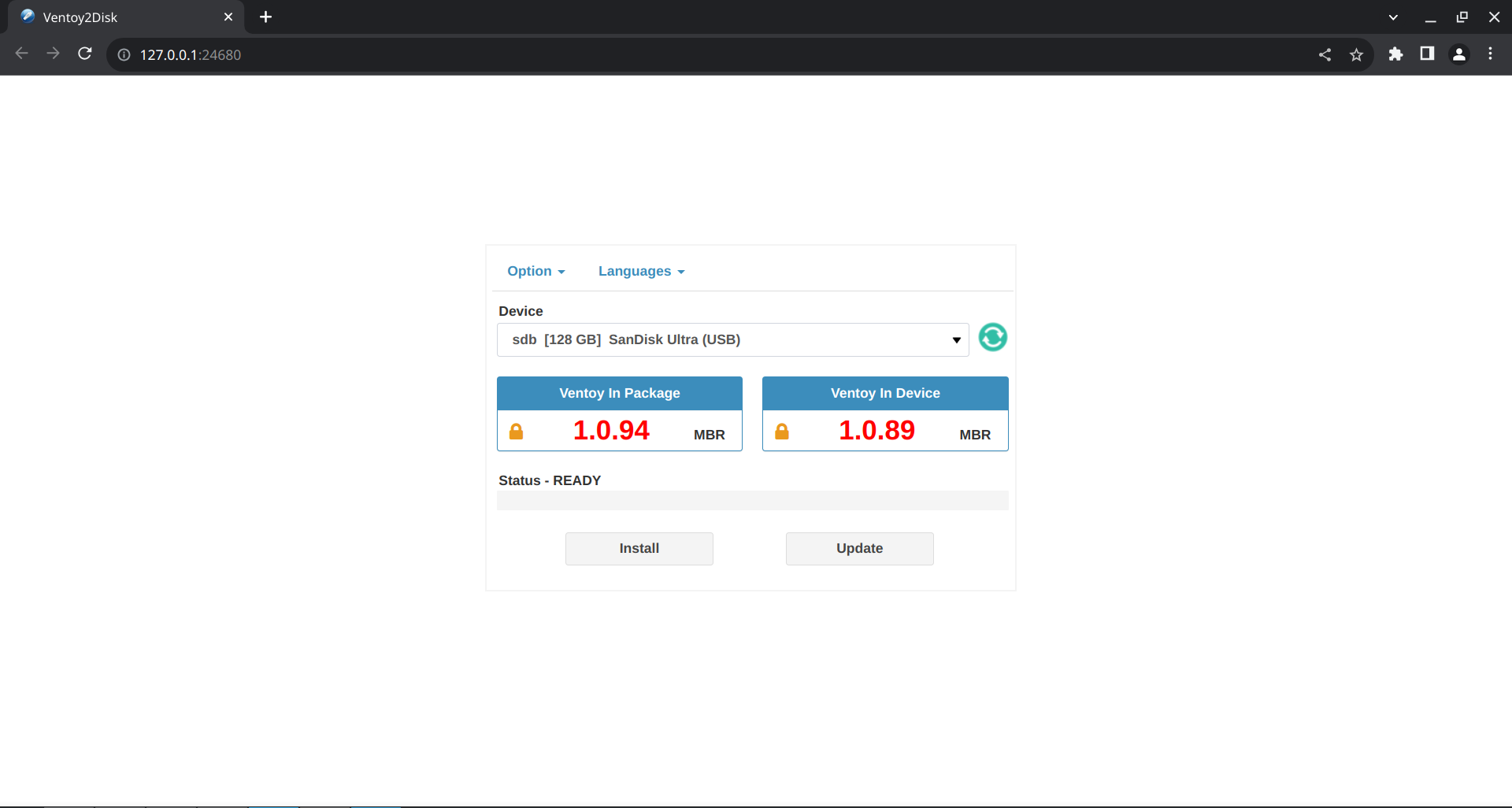Open the browser three-dot menu
The height and width of the screenshot is (808, 1512).
[1490, 54]
